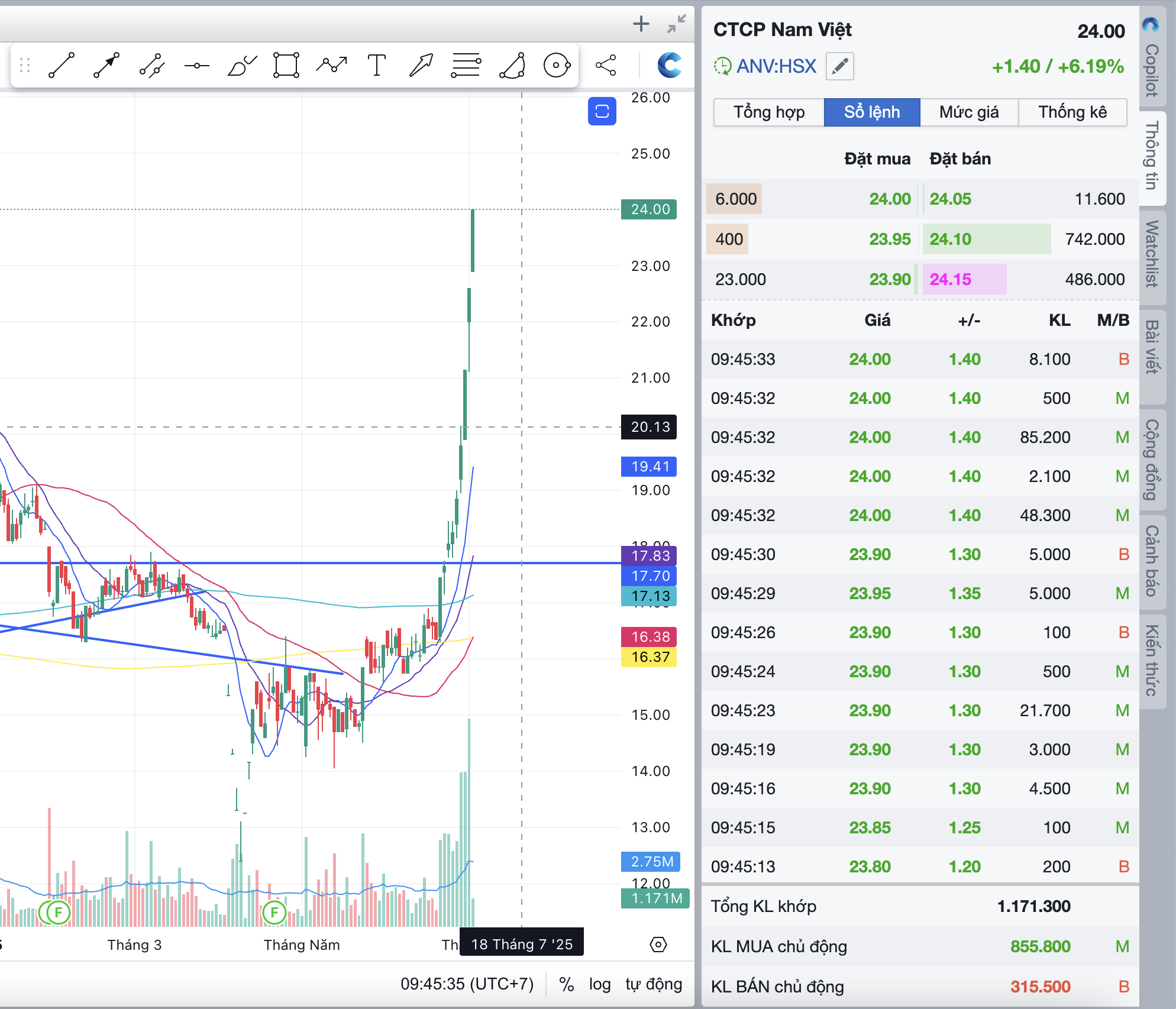Click the share chart icon
The height and width of the screenshot is (1009, 1176).
tap(606, 65)
